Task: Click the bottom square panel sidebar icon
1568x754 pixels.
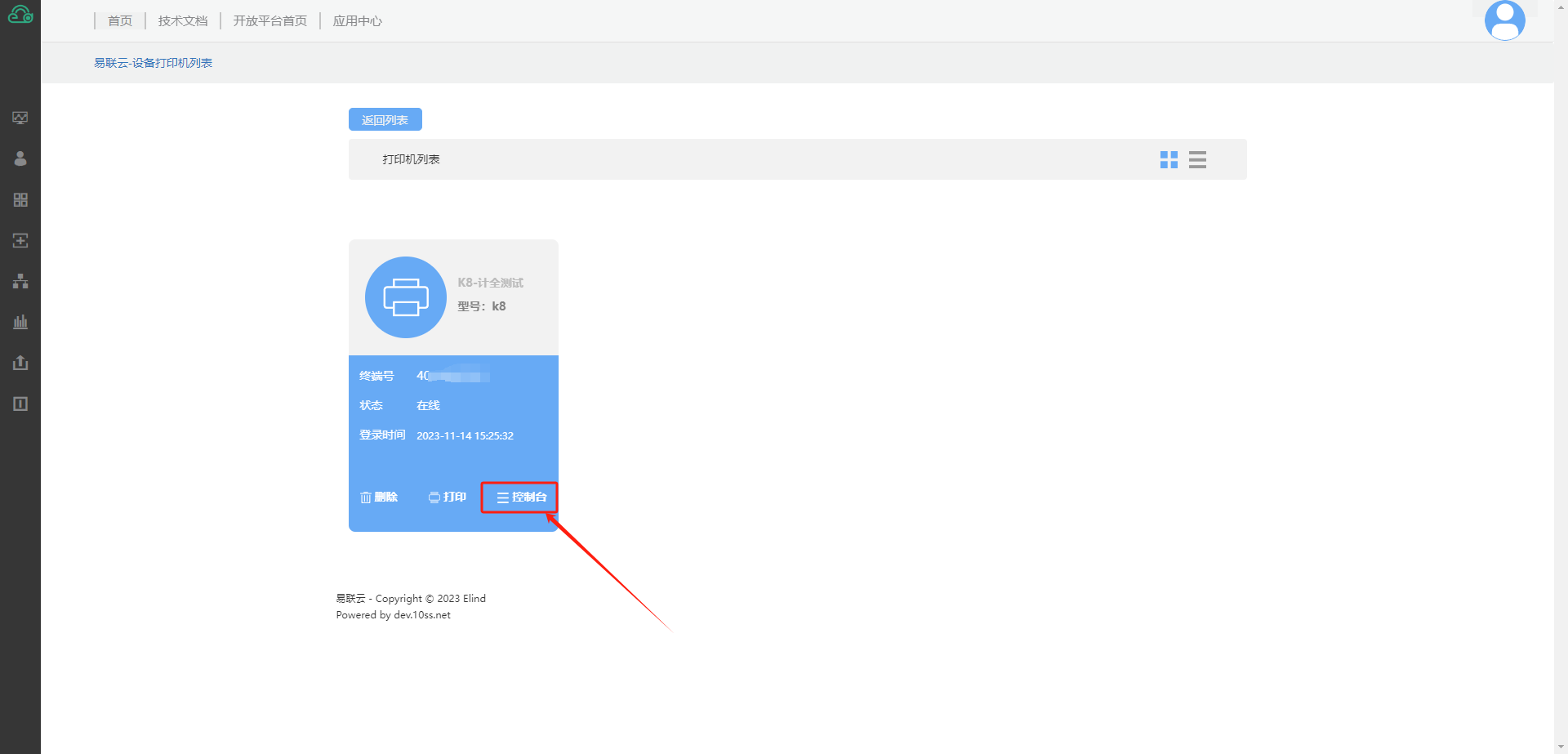Action: pyautogui.click(x=20, y=404)
